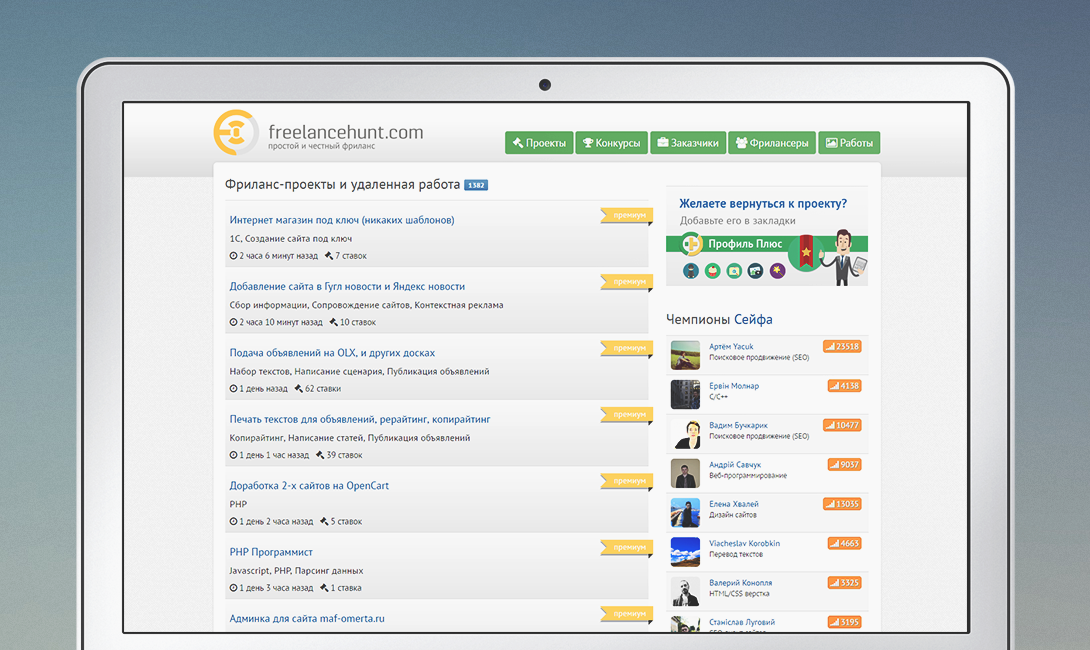Click the clock icon beside '2 часа 6 минут назад'
Image resolution: width=1090 pixels, height=650 pixels.
234,256
